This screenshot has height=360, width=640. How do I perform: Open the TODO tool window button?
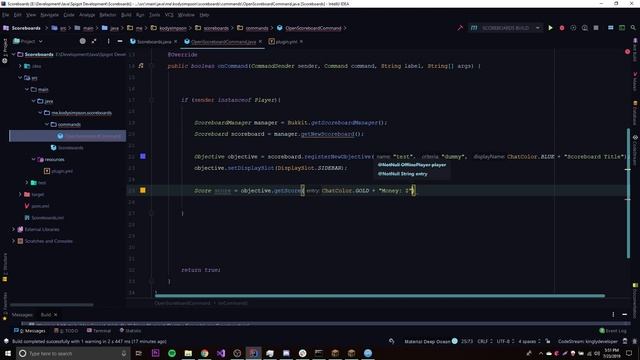click(66, 331)
